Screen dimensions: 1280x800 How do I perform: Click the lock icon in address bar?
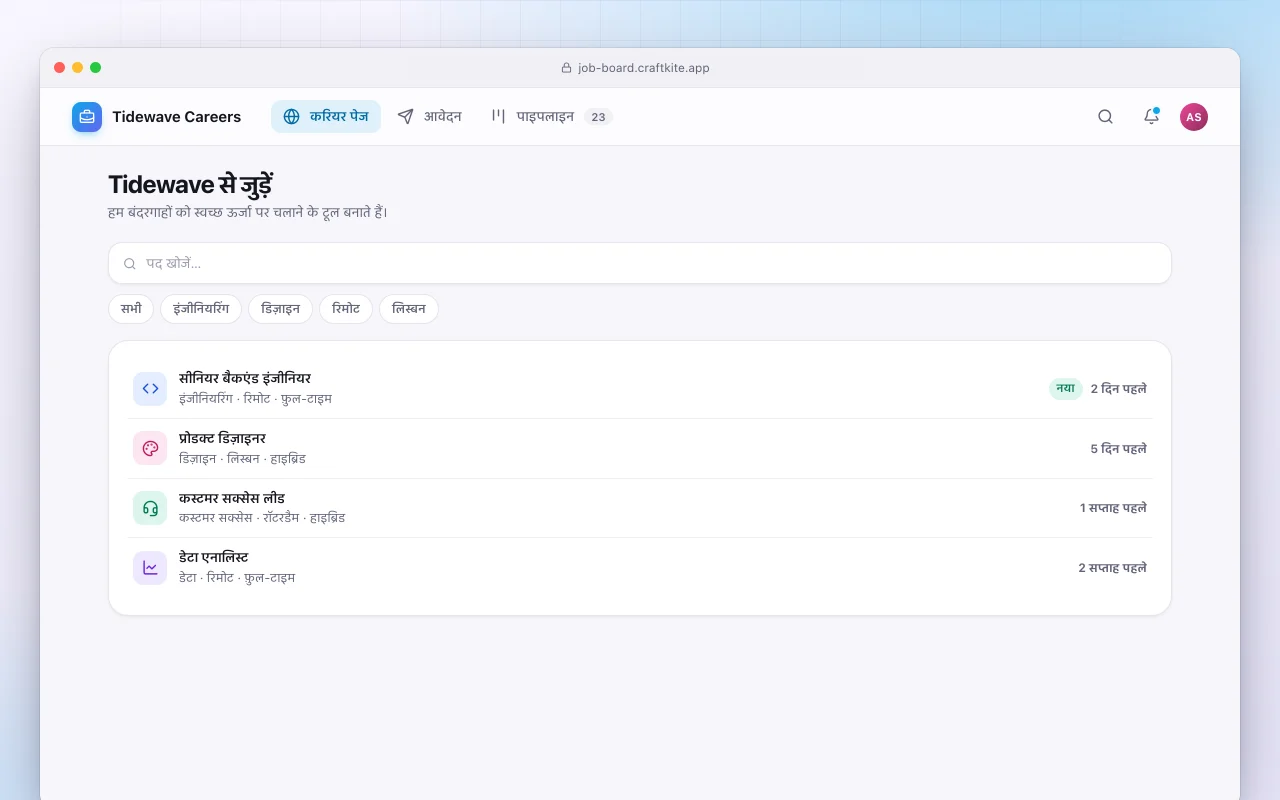[x=566, y=68]
